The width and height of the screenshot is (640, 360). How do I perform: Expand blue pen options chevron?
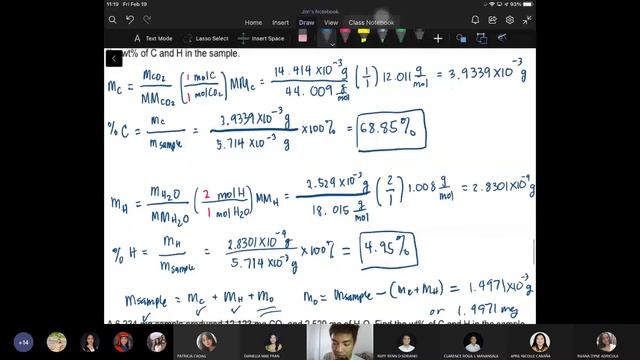pos(333,44)
